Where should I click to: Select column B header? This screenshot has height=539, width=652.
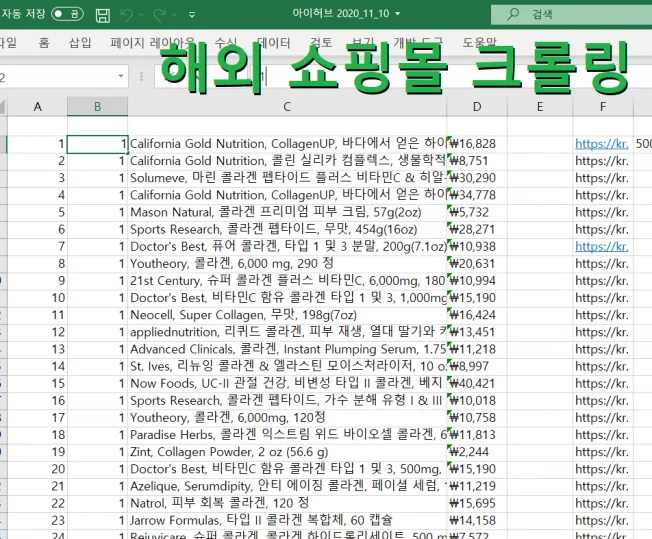[x=97, y=106]
